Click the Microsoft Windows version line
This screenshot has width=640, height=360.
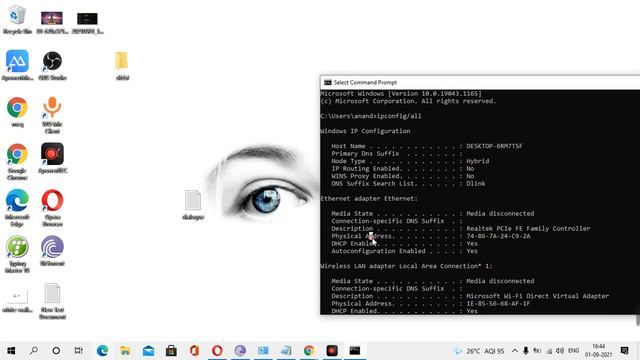click(x=401, y=93)
